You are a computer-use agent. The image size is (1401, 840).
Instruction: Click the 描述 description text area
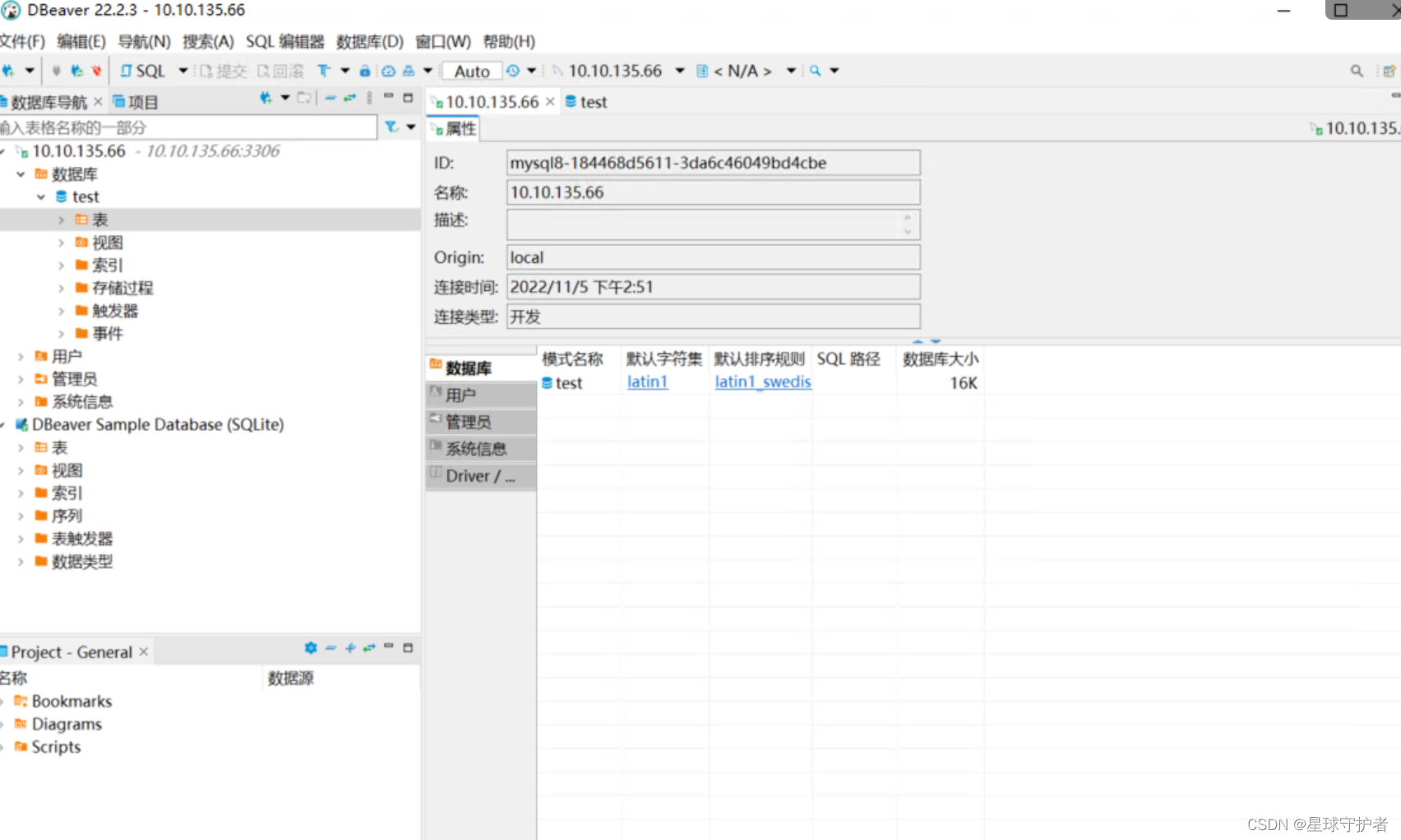(x=713, y=224)
